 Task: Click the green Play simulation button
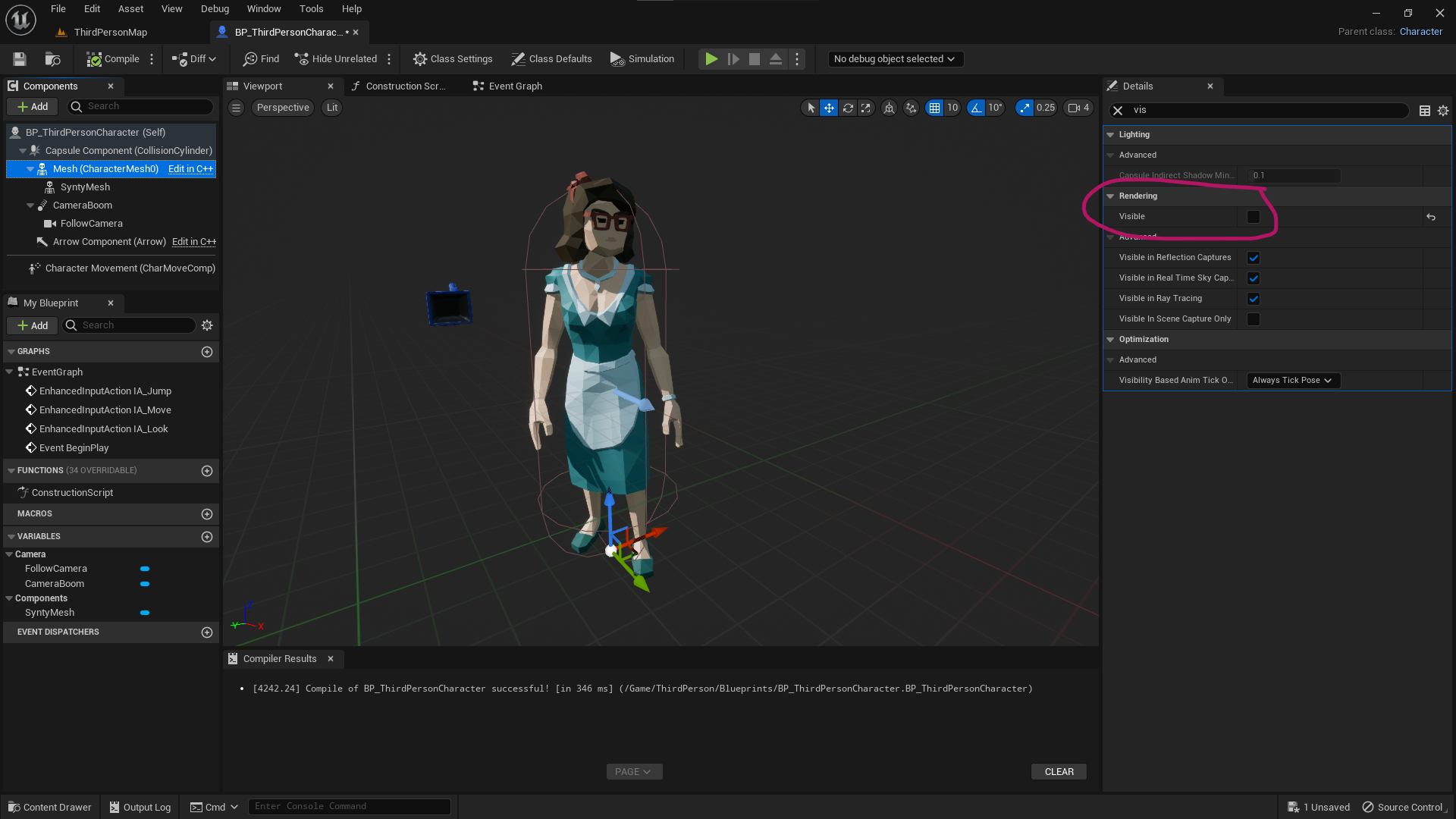[x=711, y=59]
